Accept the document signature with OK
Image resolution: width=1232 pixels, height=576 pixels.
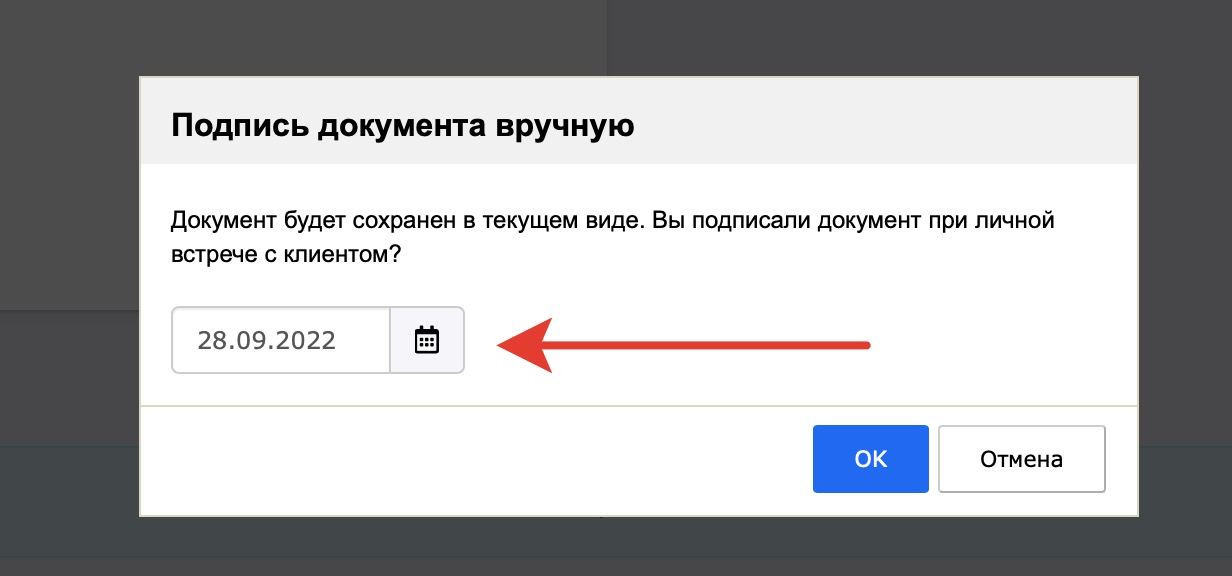[x=870, y=459]
